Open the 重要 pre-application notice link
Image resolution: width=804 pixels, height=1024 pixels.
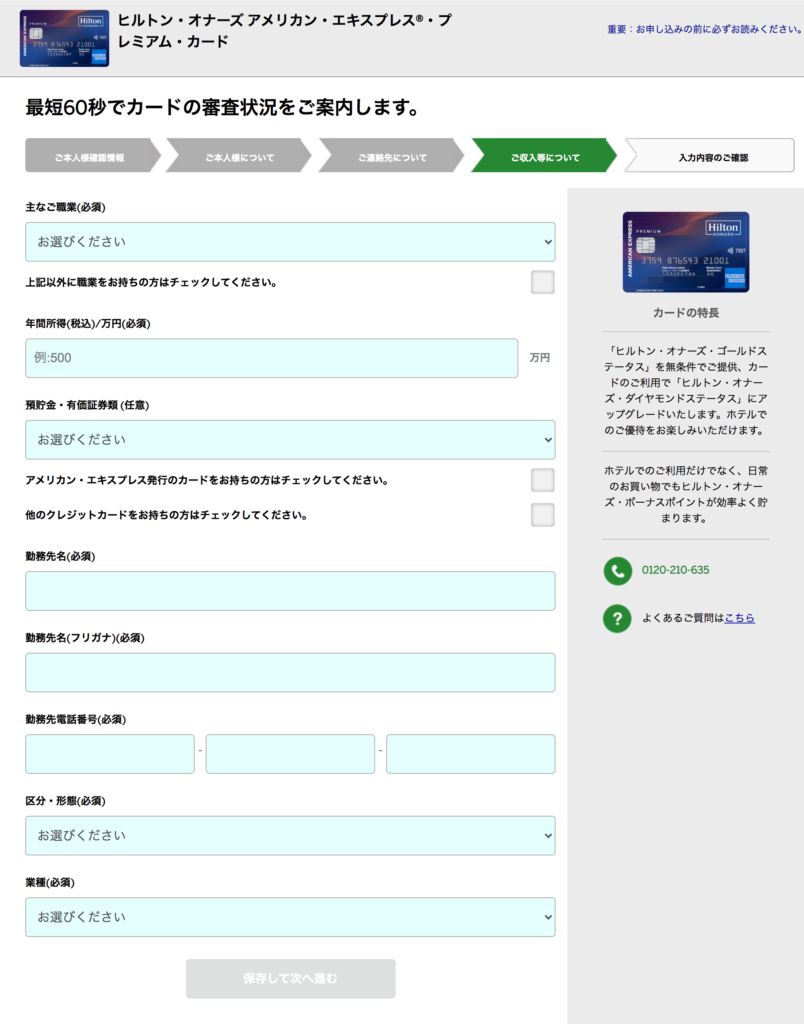pyautogui.click(x=704, y=29)
